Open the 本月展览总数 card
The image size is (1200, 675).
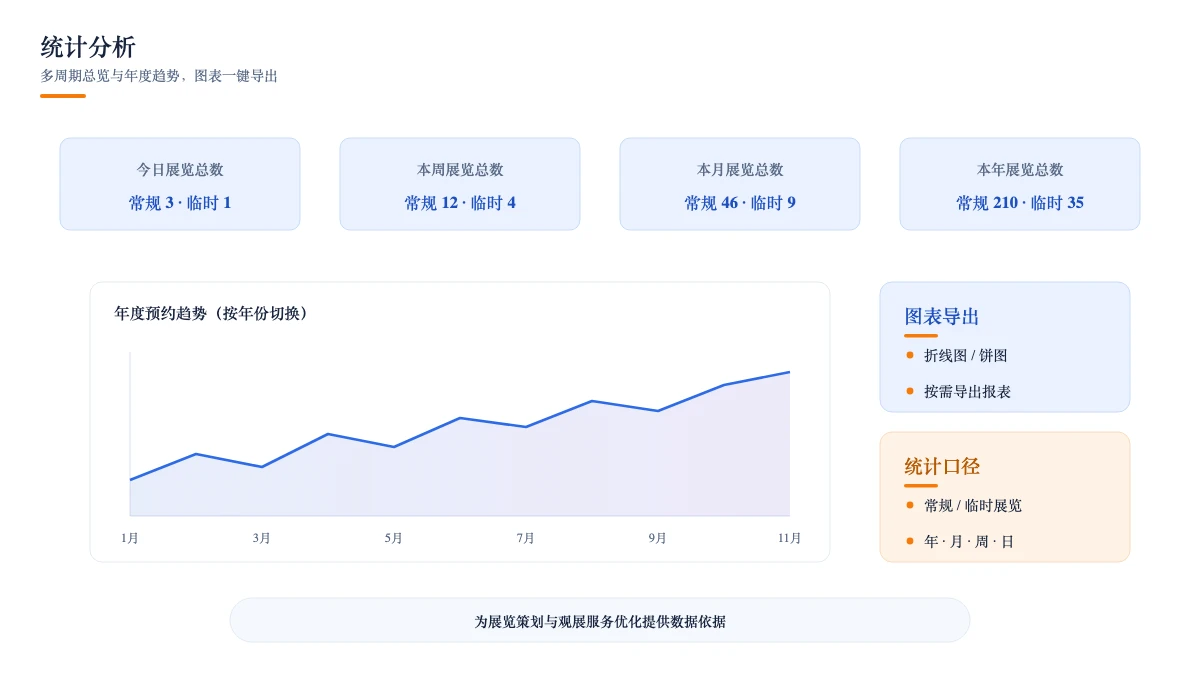click(740, 184)
